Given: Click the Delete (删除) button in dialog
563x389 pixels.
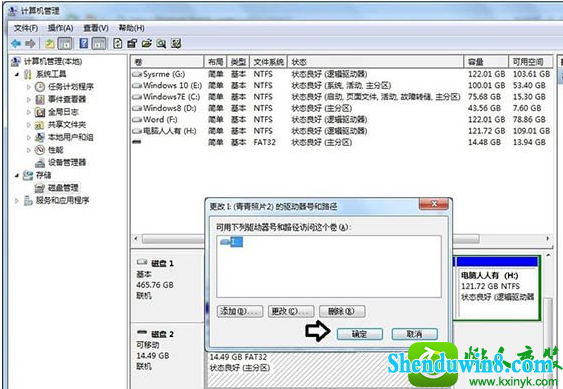Looking at the screenshot, I should point(342,311).
